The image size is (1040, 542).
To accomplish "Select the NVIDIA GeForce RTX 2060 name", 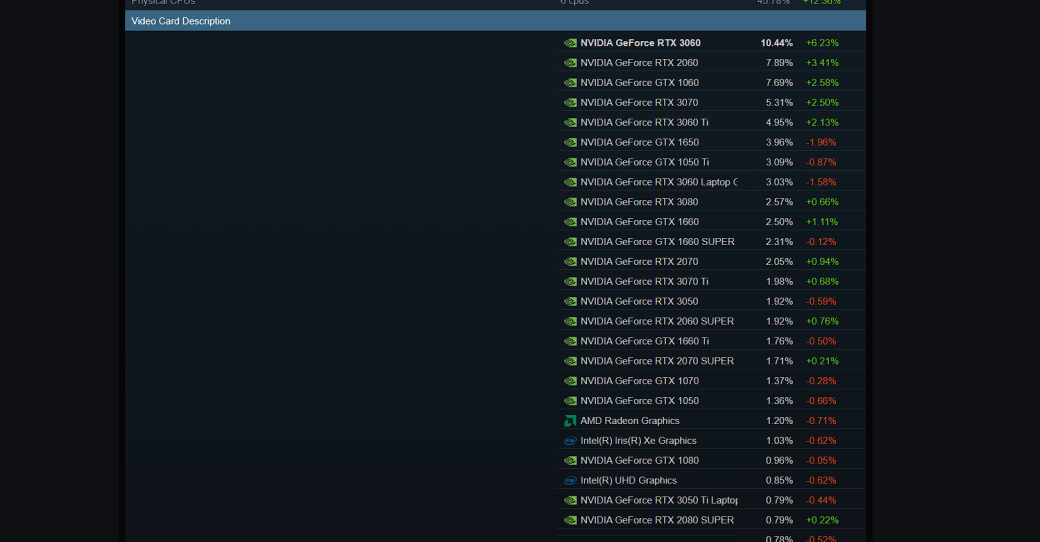I will click(639, 62).
